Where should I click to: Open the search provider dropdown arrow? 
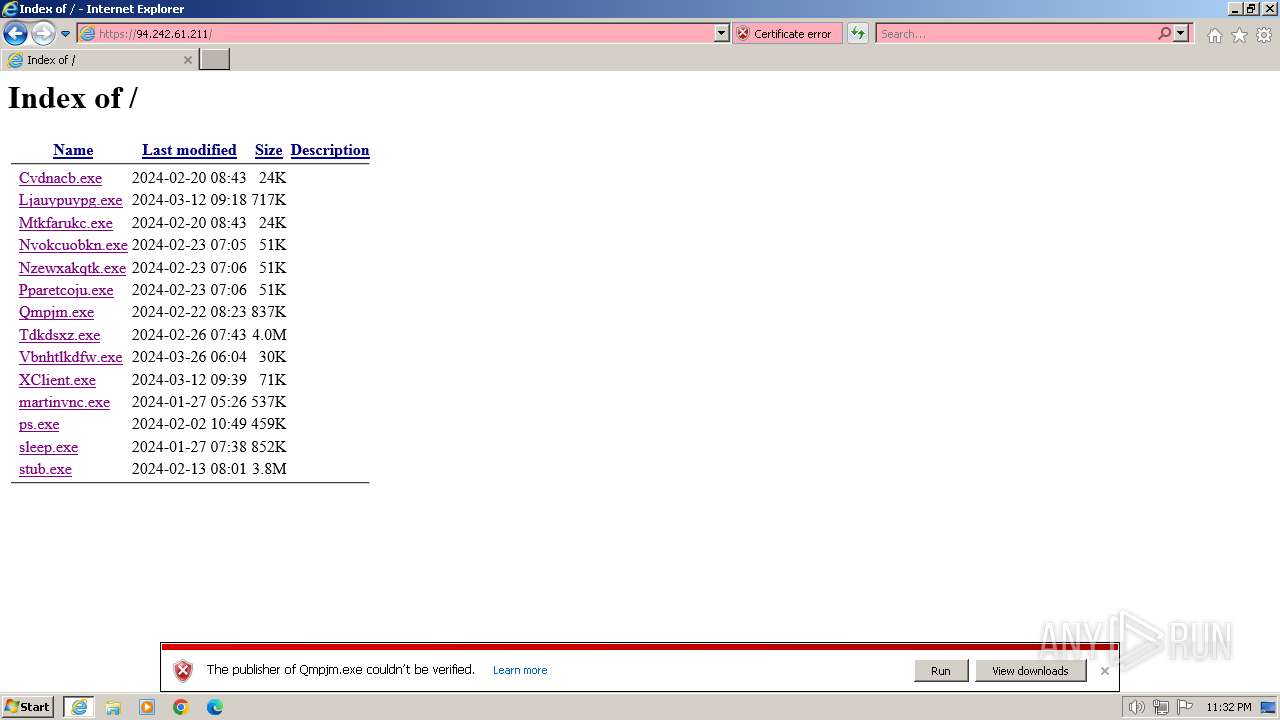pos(1181,33)
